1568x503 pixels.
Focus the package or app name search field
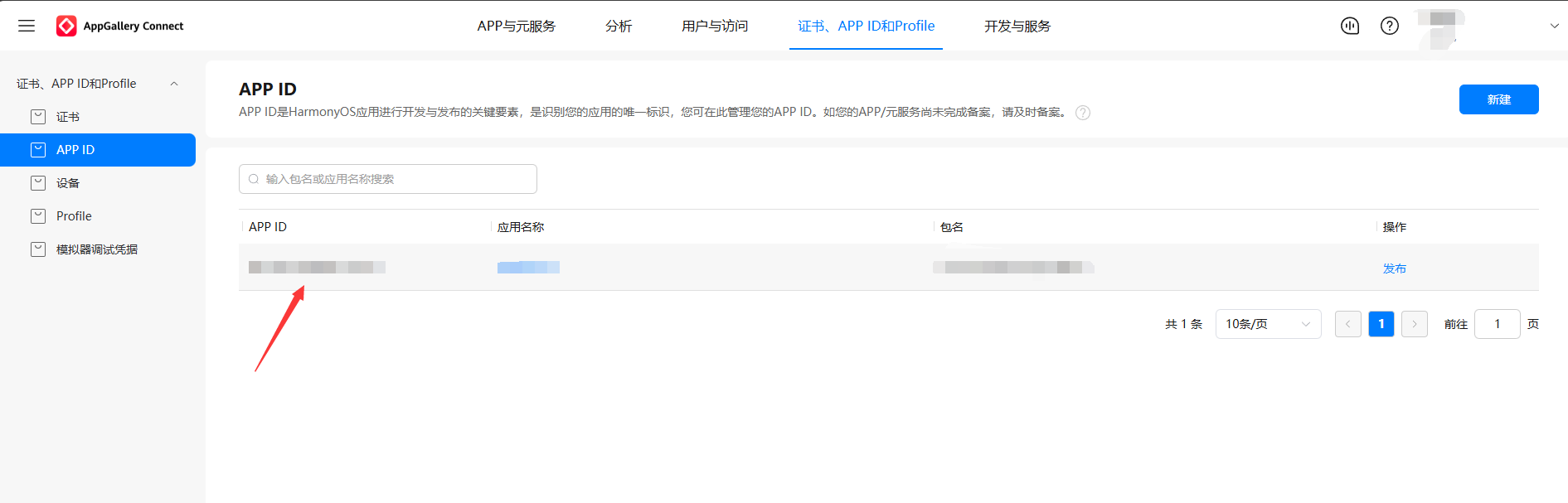388,179
